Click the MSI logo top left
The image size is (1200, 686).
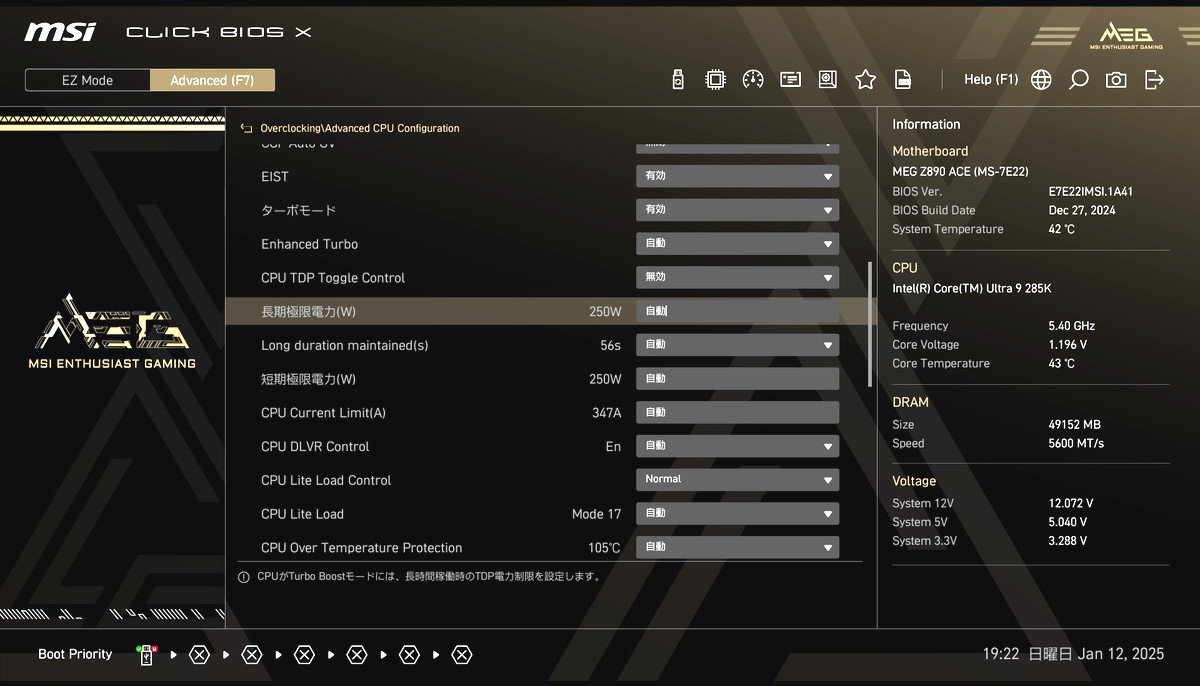pyautogui.click(x=60, y=32)
